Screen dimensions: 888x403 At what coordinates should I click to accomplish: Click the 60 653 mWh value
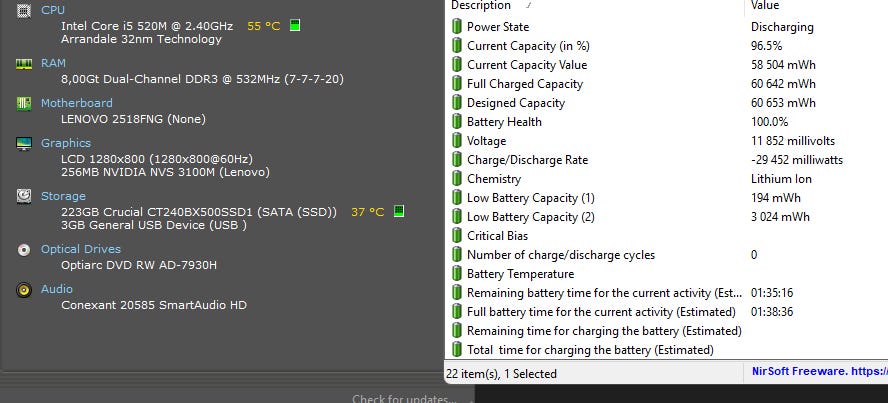click(x=783, y=102)
